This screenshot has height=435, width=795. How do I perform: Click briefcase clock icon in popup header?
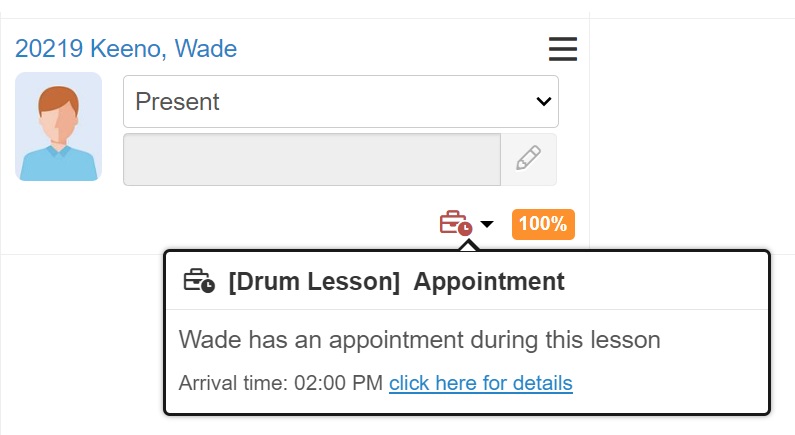click(x=199, y=281)
